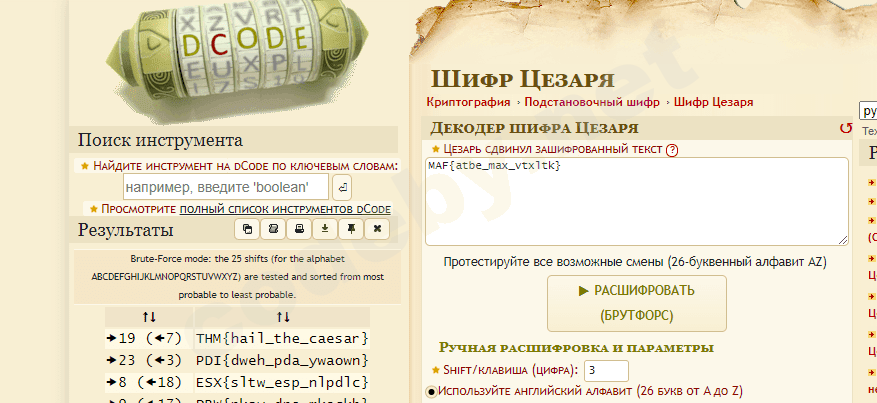Sort results by shift column arrows
The width and height of the screenshot is (877, 403).
(149, 317)
